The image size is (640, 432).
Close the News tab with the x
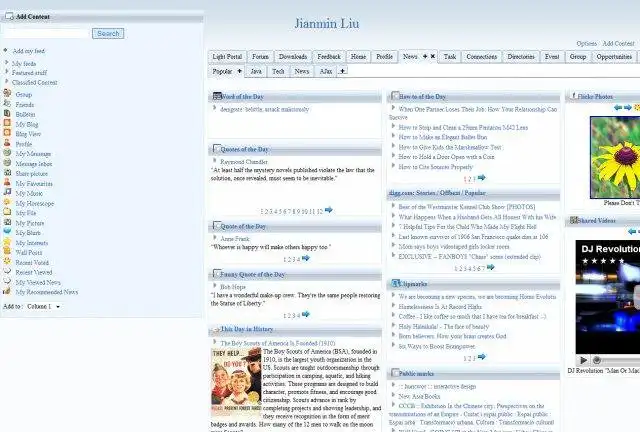pyautogui.click(x=433, y=56)
